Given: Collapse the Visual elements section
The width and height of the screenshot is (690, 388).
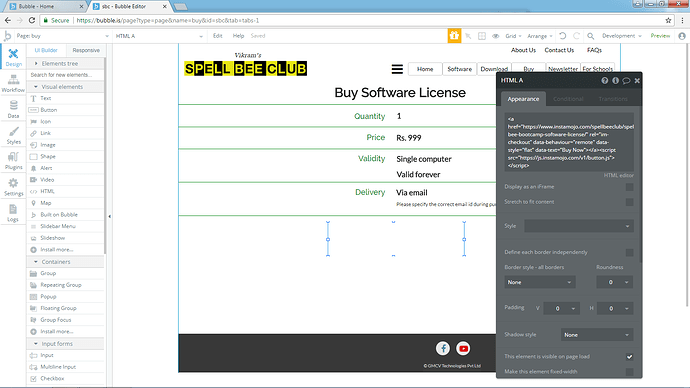Looking at the screenshot, I should 65,87.
